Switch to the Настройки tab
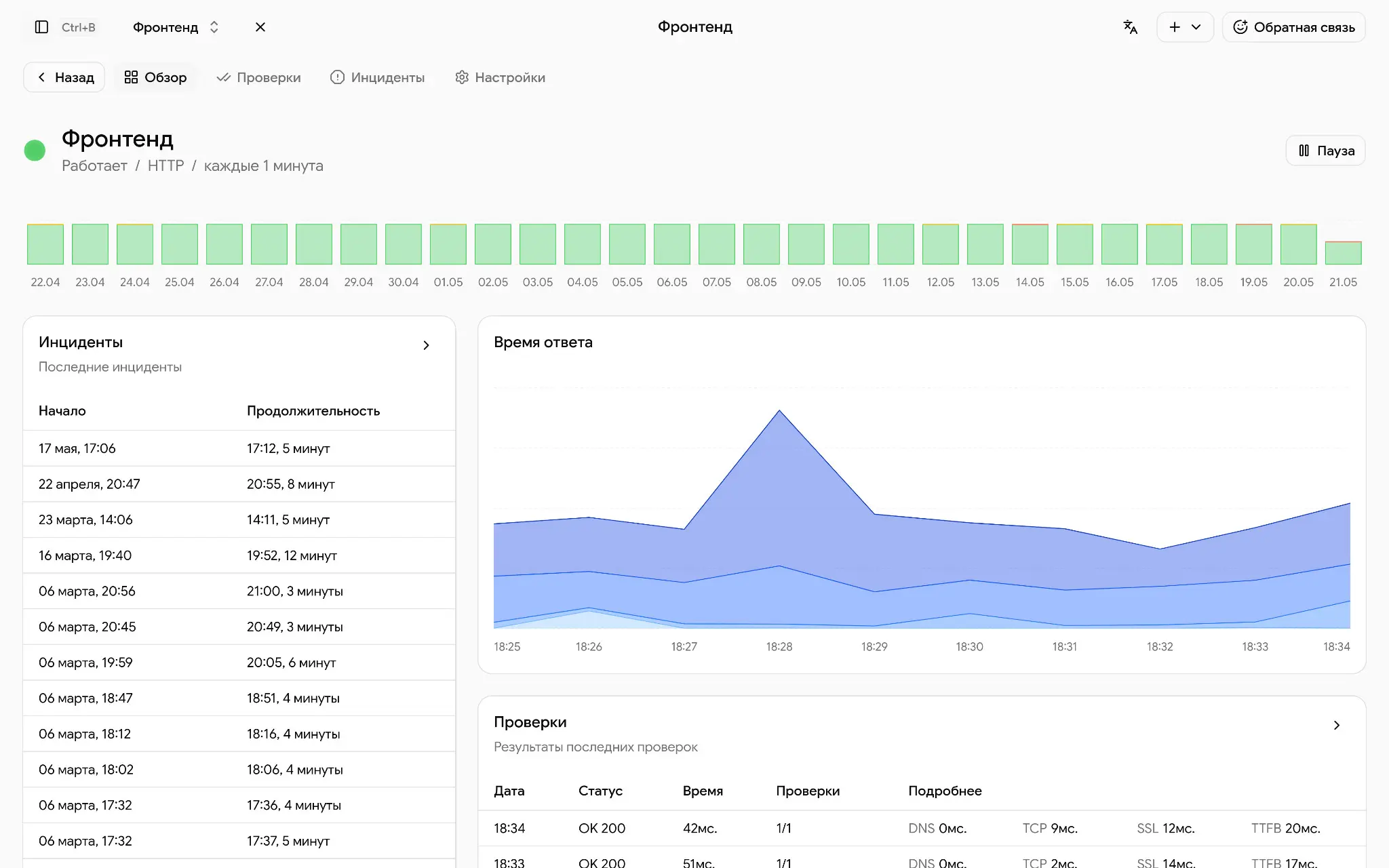 (x=500, y=77)
